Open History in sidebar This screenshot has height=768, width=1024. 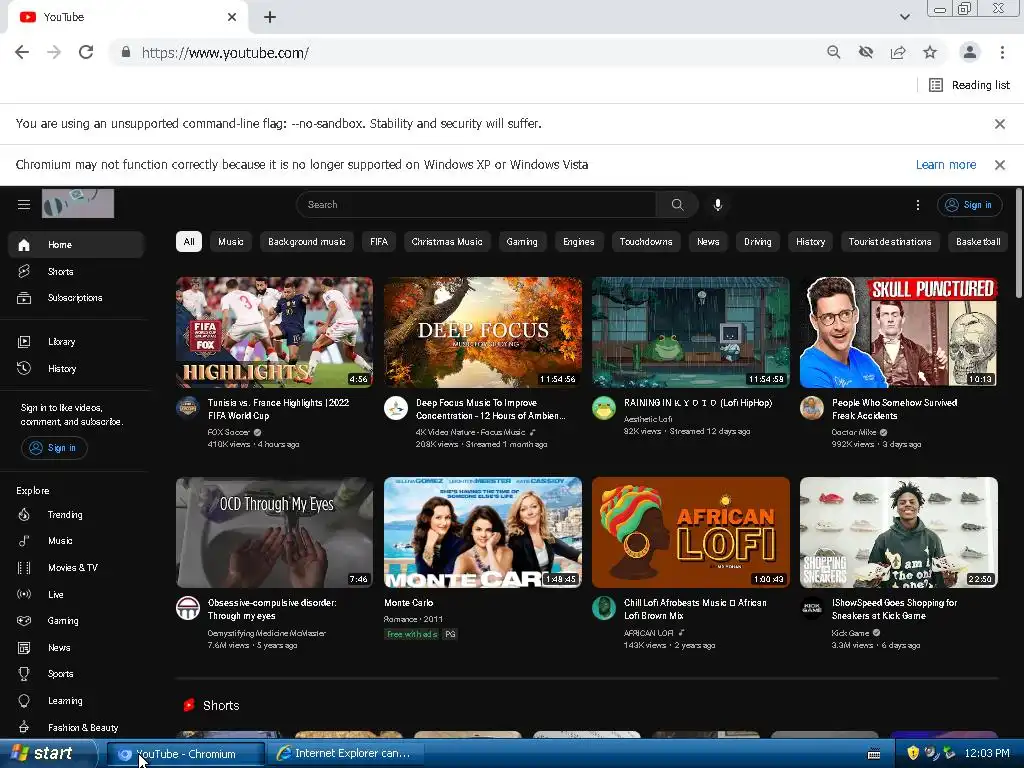(x=76, y=368)
